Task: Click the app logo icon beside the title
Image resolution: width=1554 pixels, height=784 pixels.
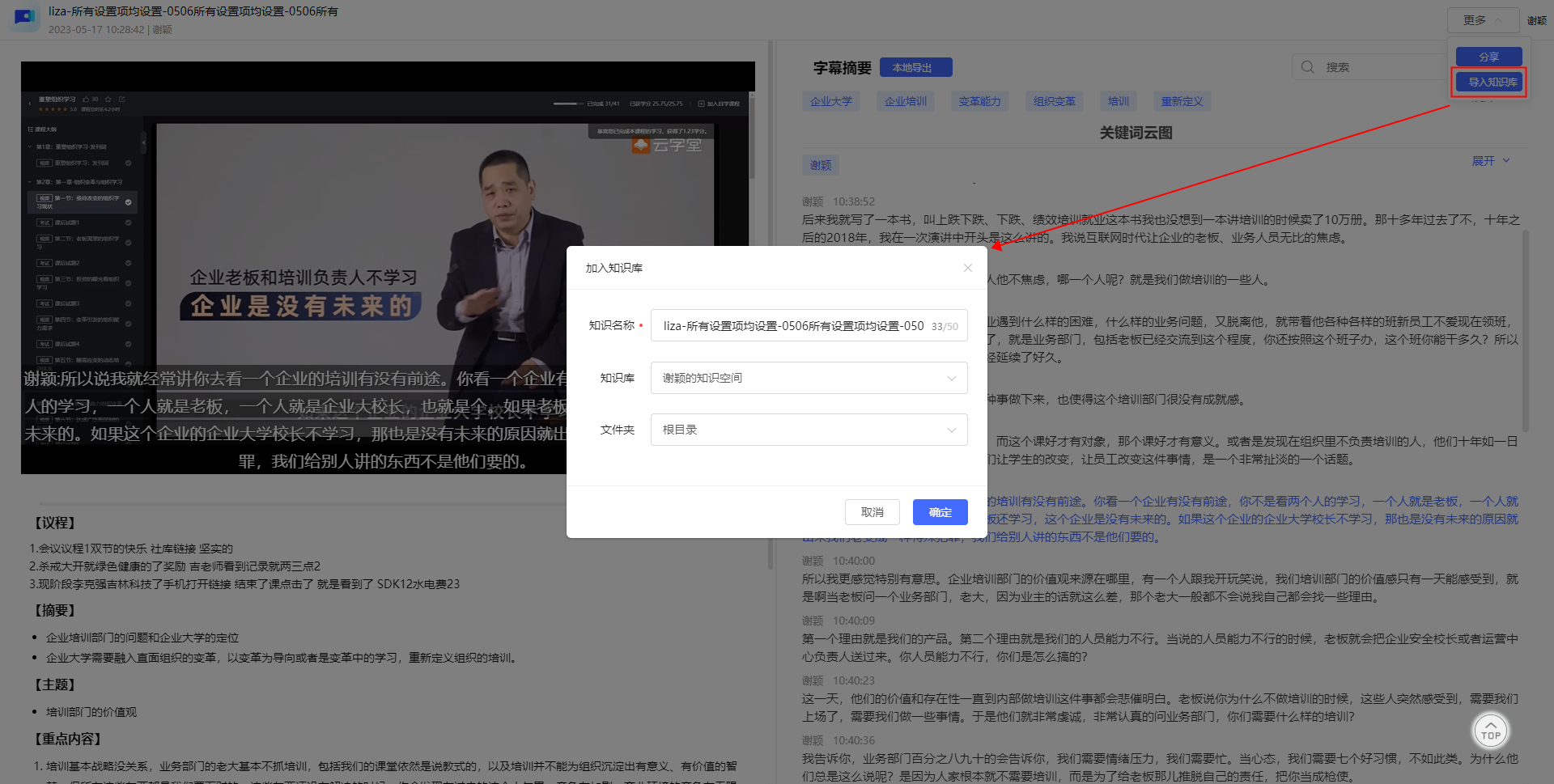Action: [24, 17]
